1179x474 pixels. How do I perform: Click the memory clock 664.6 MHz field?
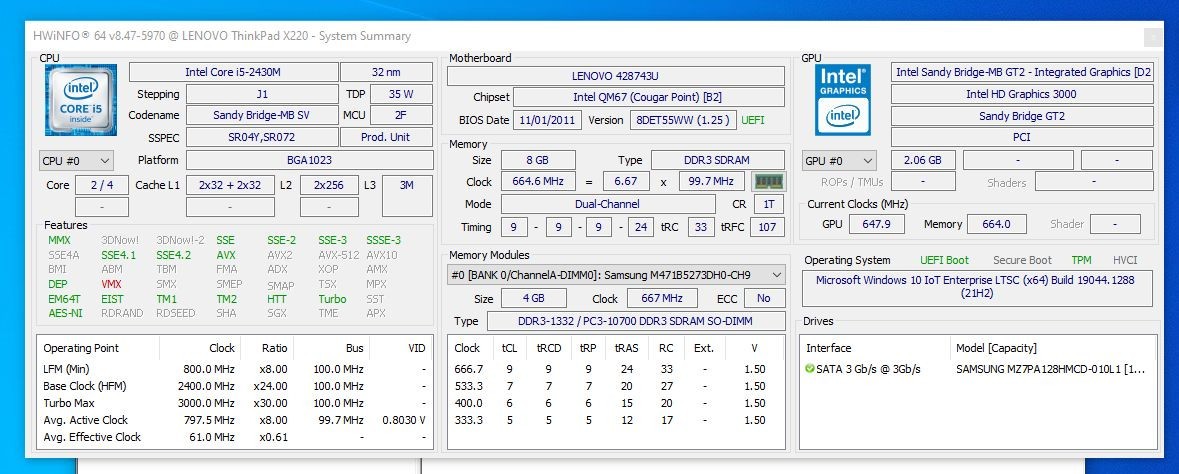point(538,181)
